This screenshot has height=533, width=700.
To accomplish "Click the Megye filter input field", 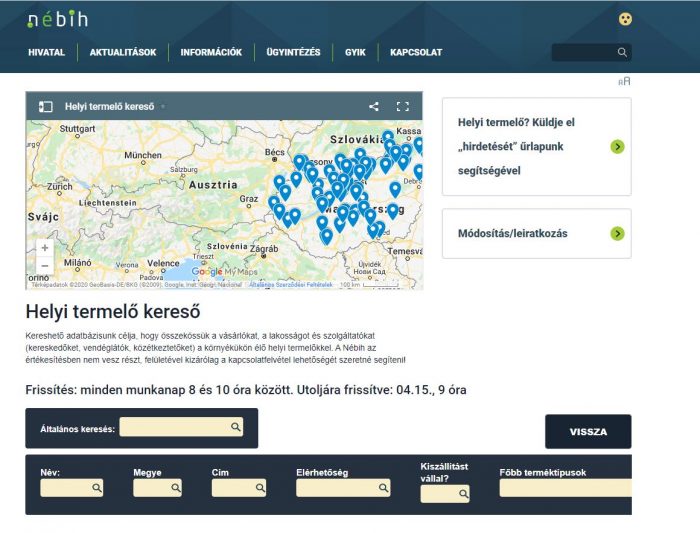I will [156, 488].
